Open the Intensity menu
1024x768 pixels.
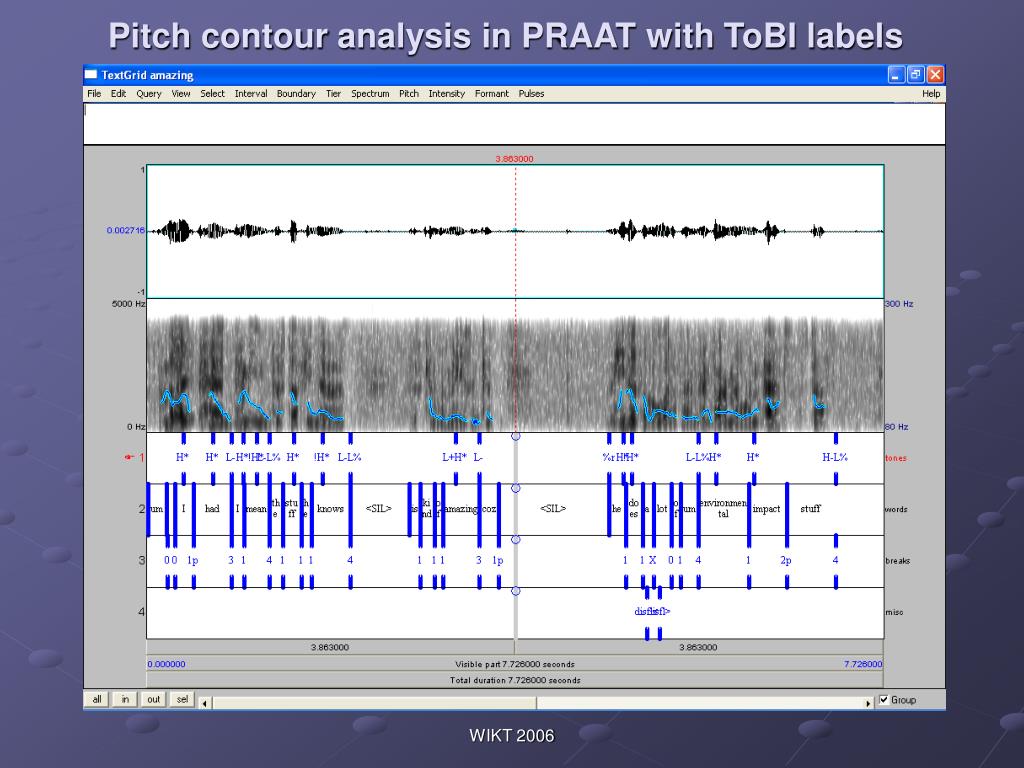(447, 93)
